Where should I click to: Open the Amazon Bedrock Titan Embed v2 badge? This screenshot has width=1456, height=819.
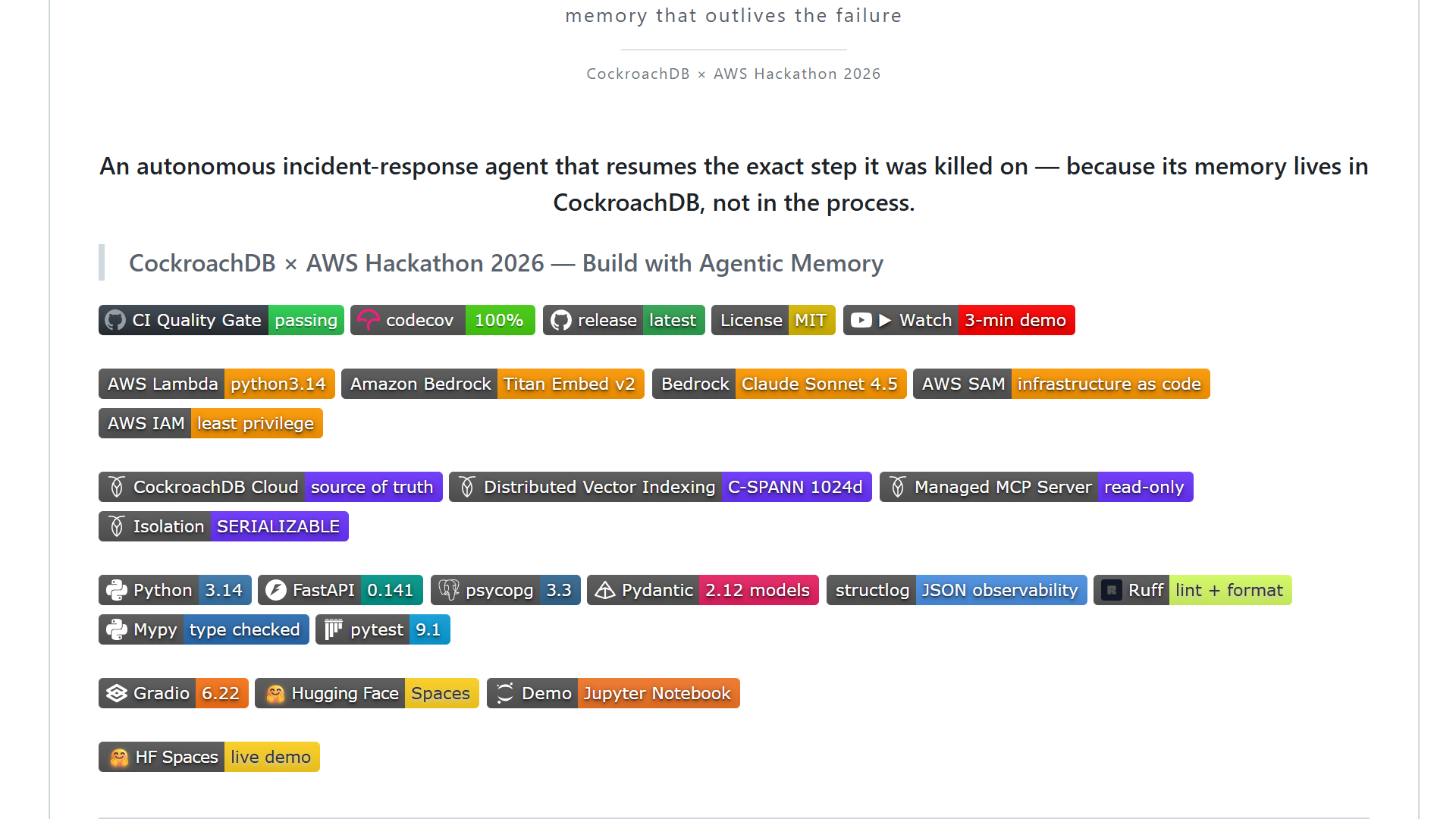tap(493, 384)
